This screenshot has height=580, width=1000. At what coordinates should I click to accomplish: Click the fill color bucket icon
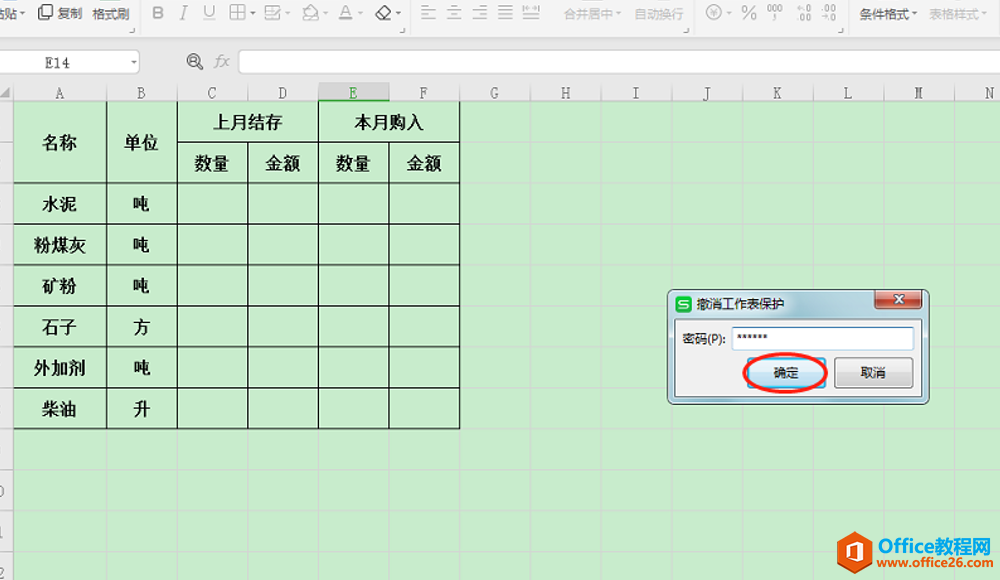coord(311,13)
